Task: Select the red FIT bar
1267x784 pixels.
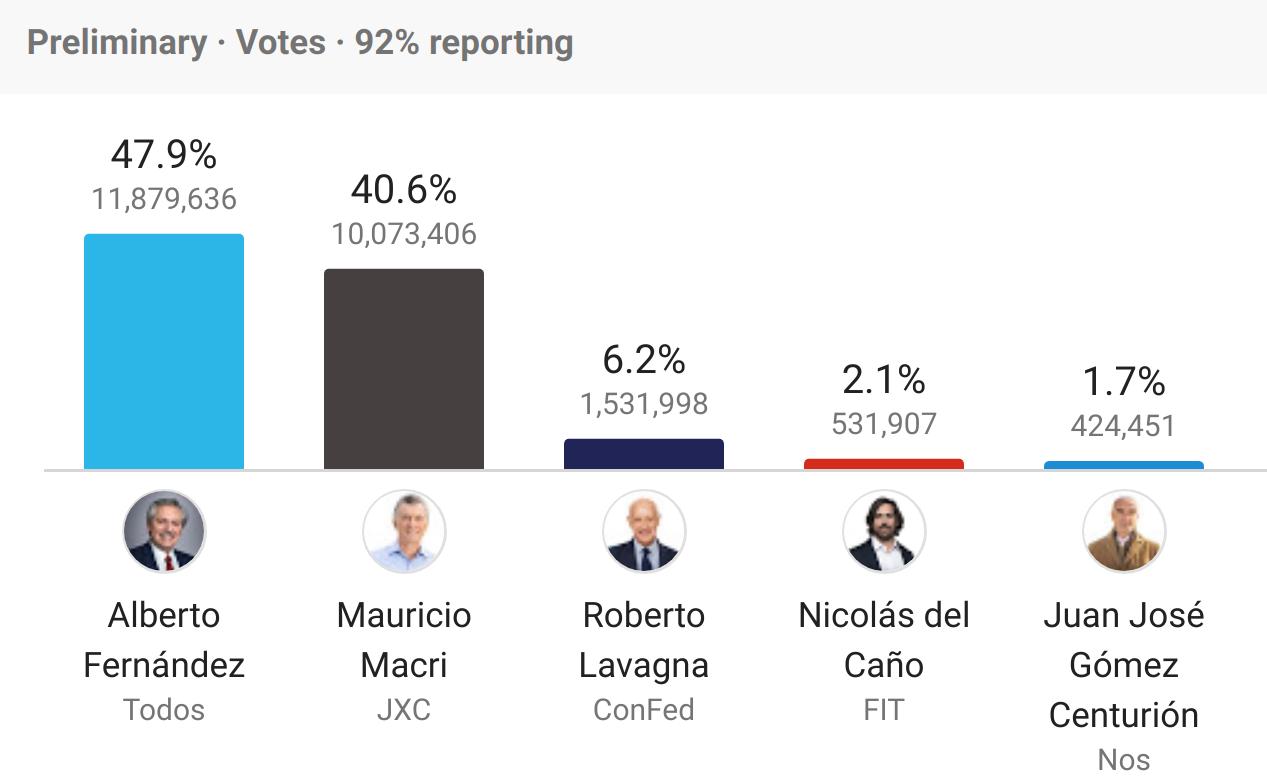Action: coord(884,464)
